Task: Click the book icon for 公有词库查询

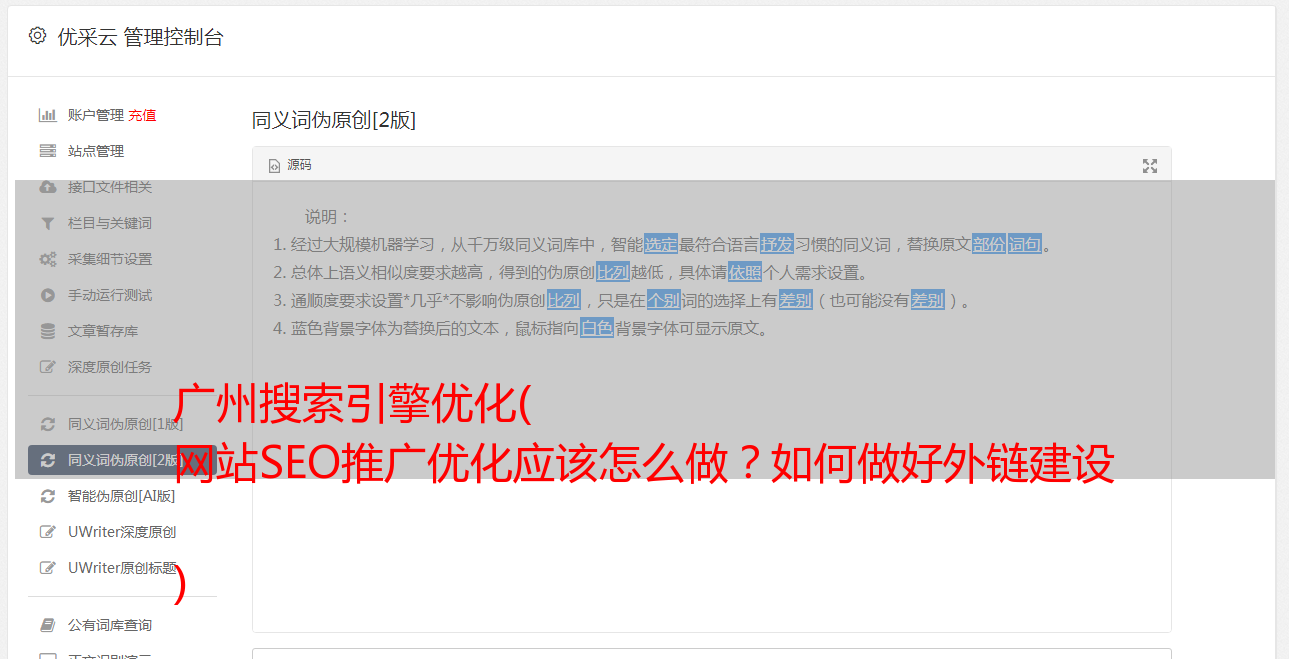Action: (x=47, y=625)
